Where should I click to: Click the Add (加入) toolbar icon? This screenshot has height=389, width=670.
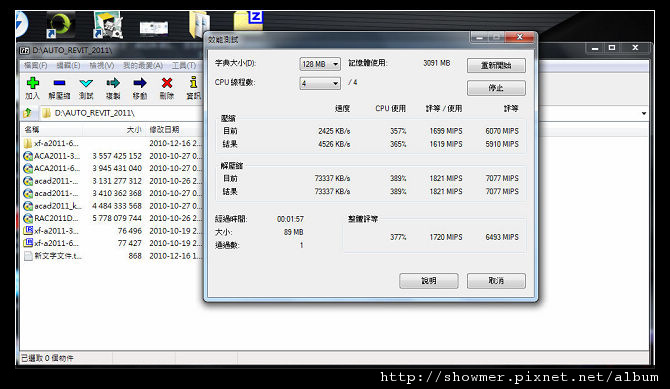33,83
